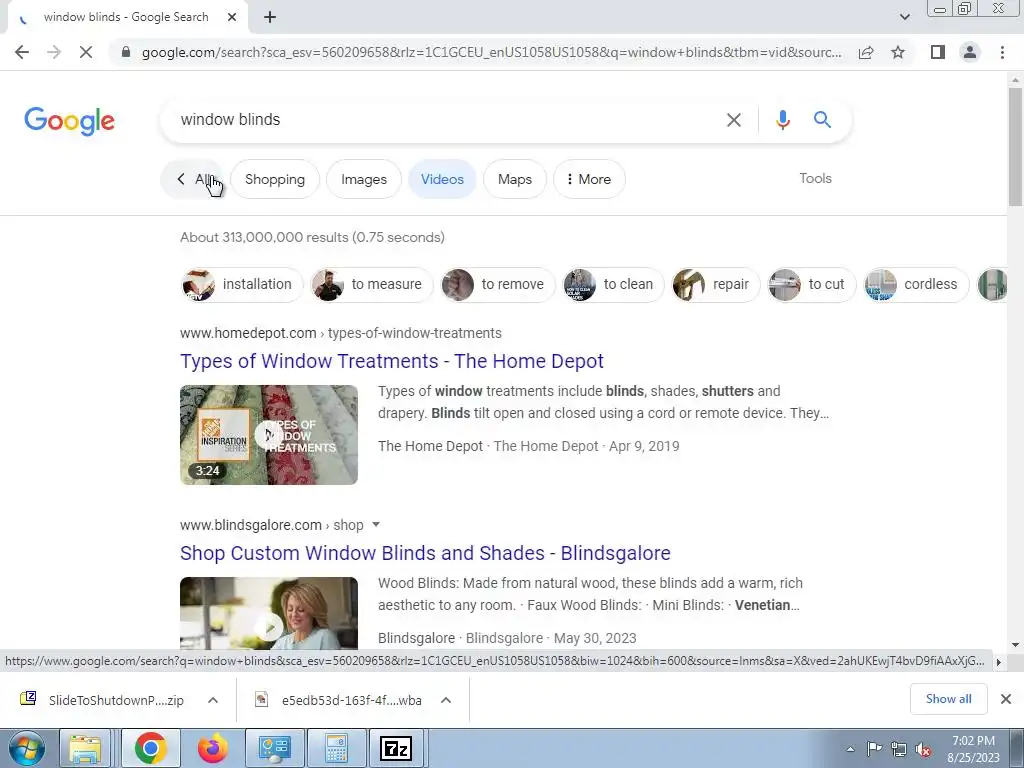The width and height of the screenshot is (1024, 768).
Task: Play the Blindsgalore video thumbnail
Action: (269, 613)
